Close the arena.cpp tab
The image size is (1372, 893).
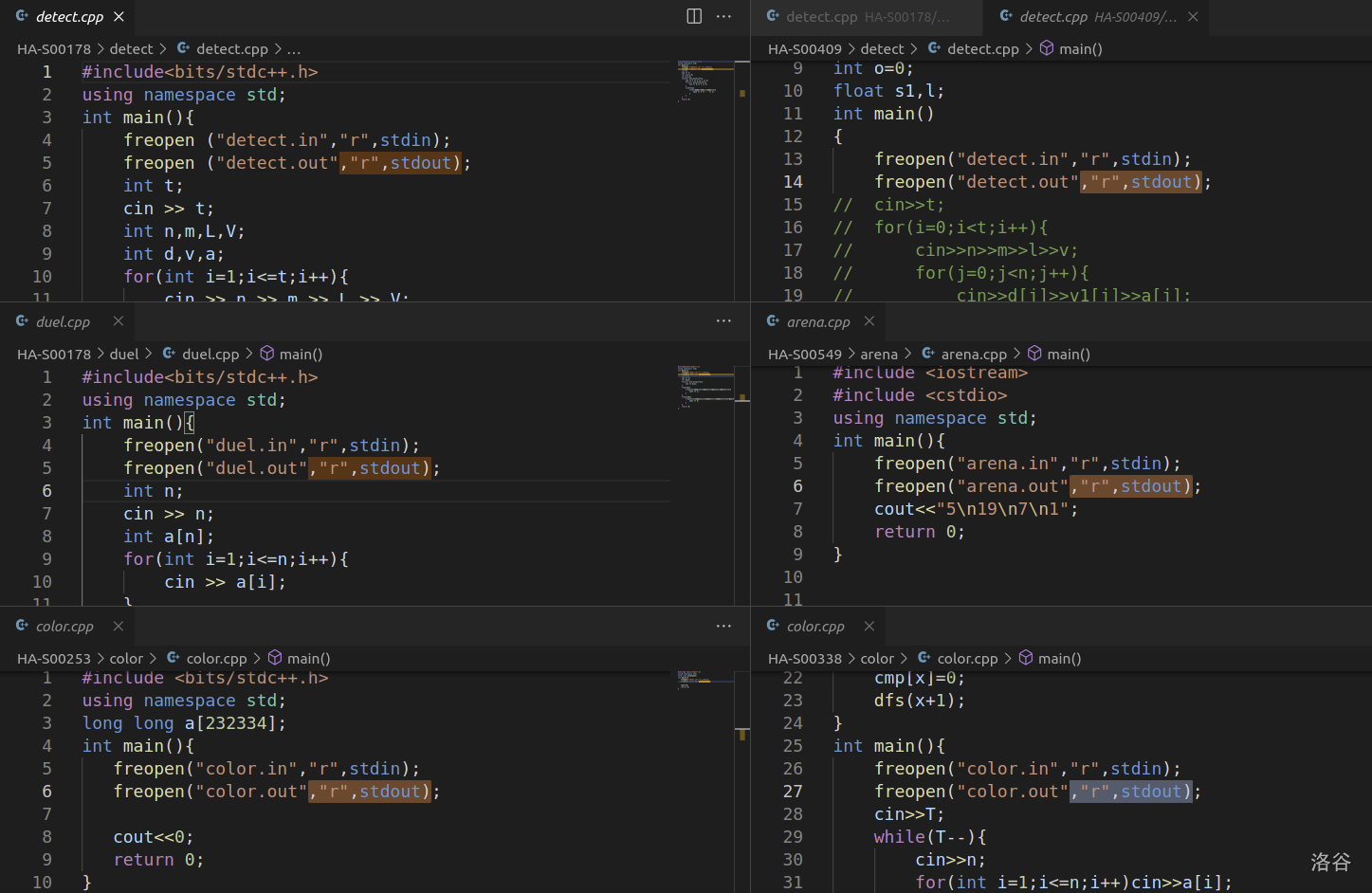869,321
